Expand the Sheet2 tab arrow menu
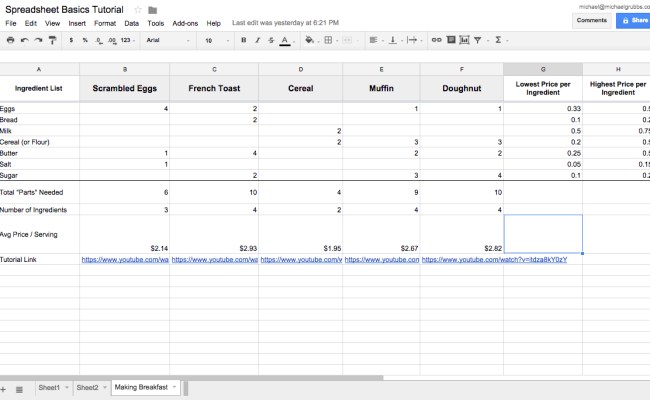The width and height of the screenshot is (650, 400). 105,388
